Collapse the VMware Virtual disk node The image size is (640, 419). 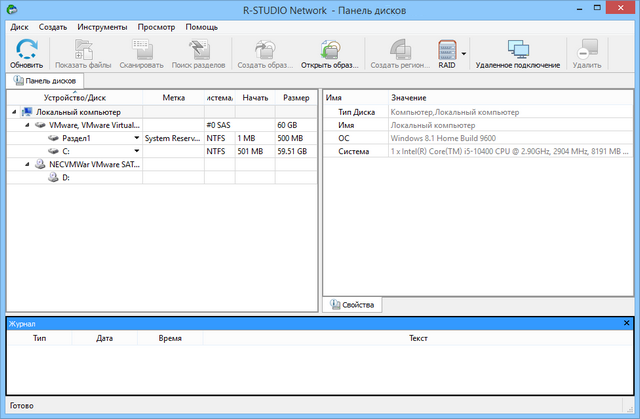[x=27, y=125]
